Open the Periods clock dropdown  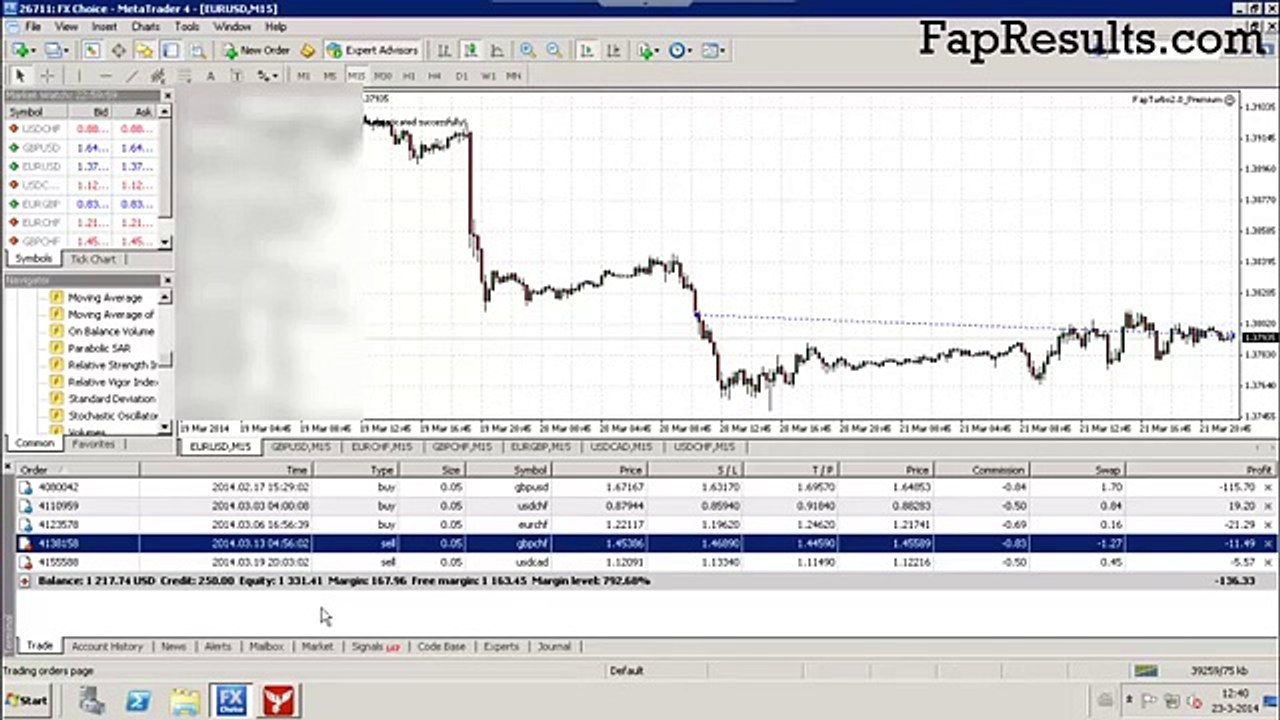681,50
